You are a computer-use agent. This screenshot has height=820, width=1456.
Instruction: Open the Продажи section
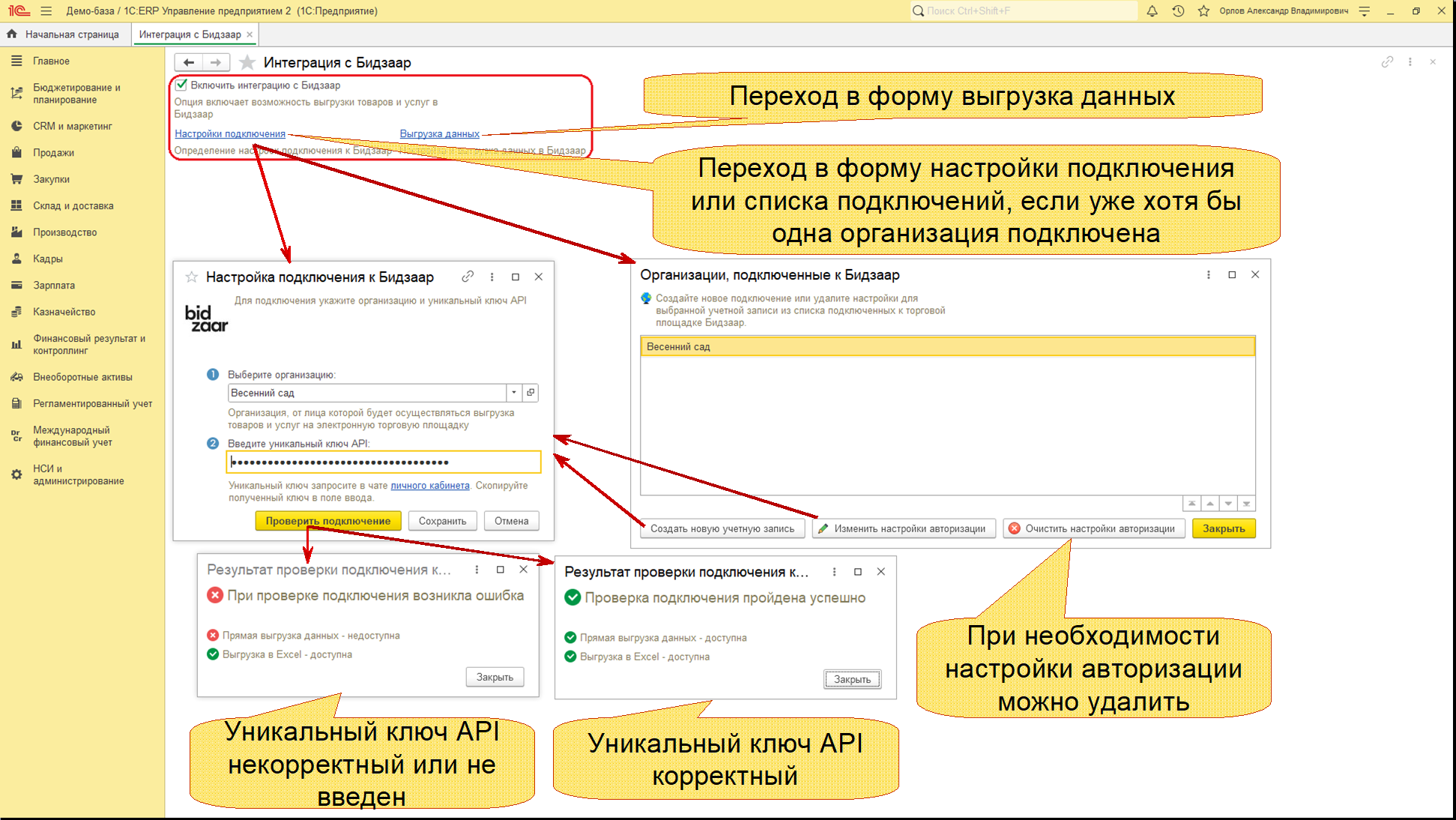[53, 153]
